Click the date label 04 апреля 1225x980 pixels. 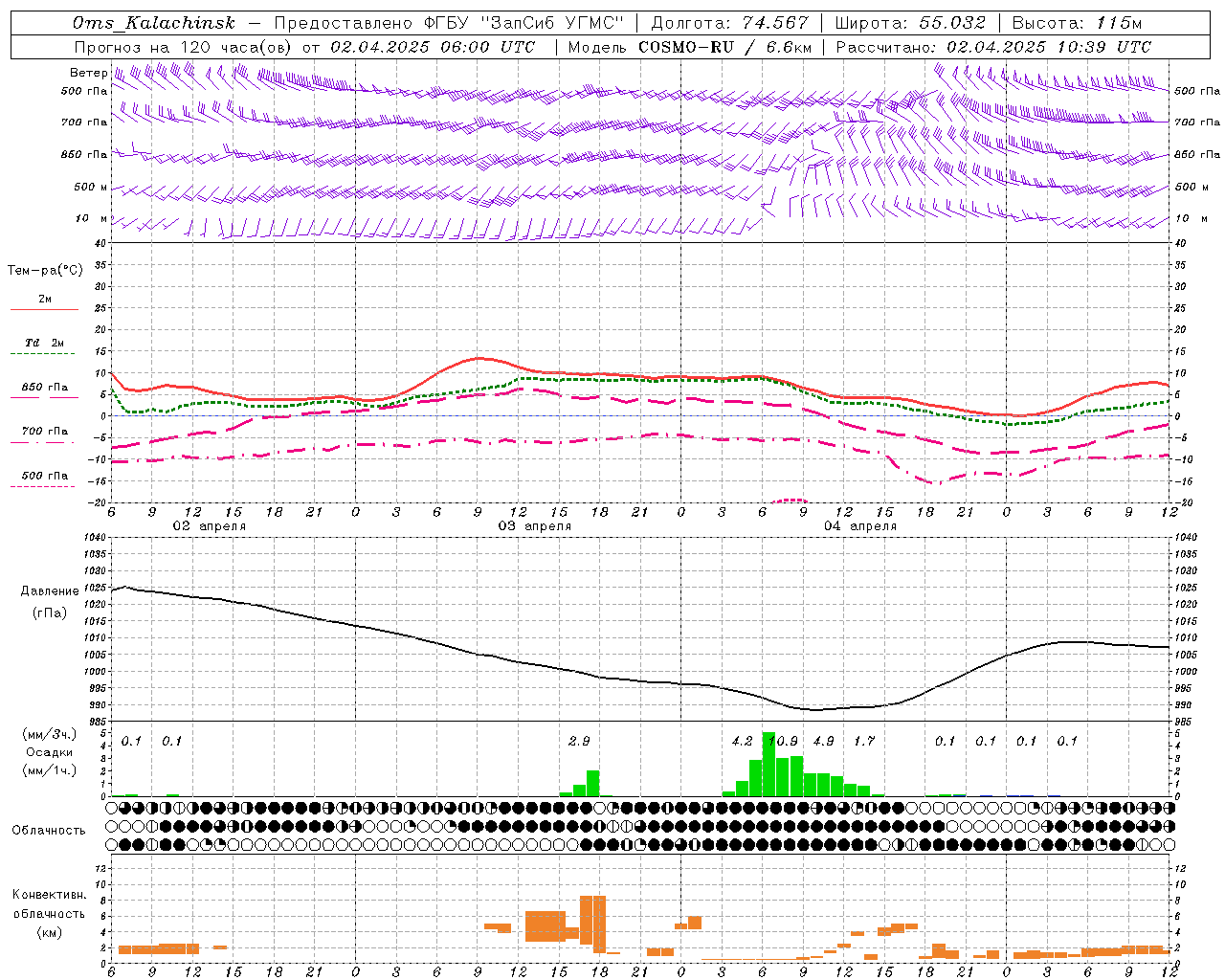point(859,526)
